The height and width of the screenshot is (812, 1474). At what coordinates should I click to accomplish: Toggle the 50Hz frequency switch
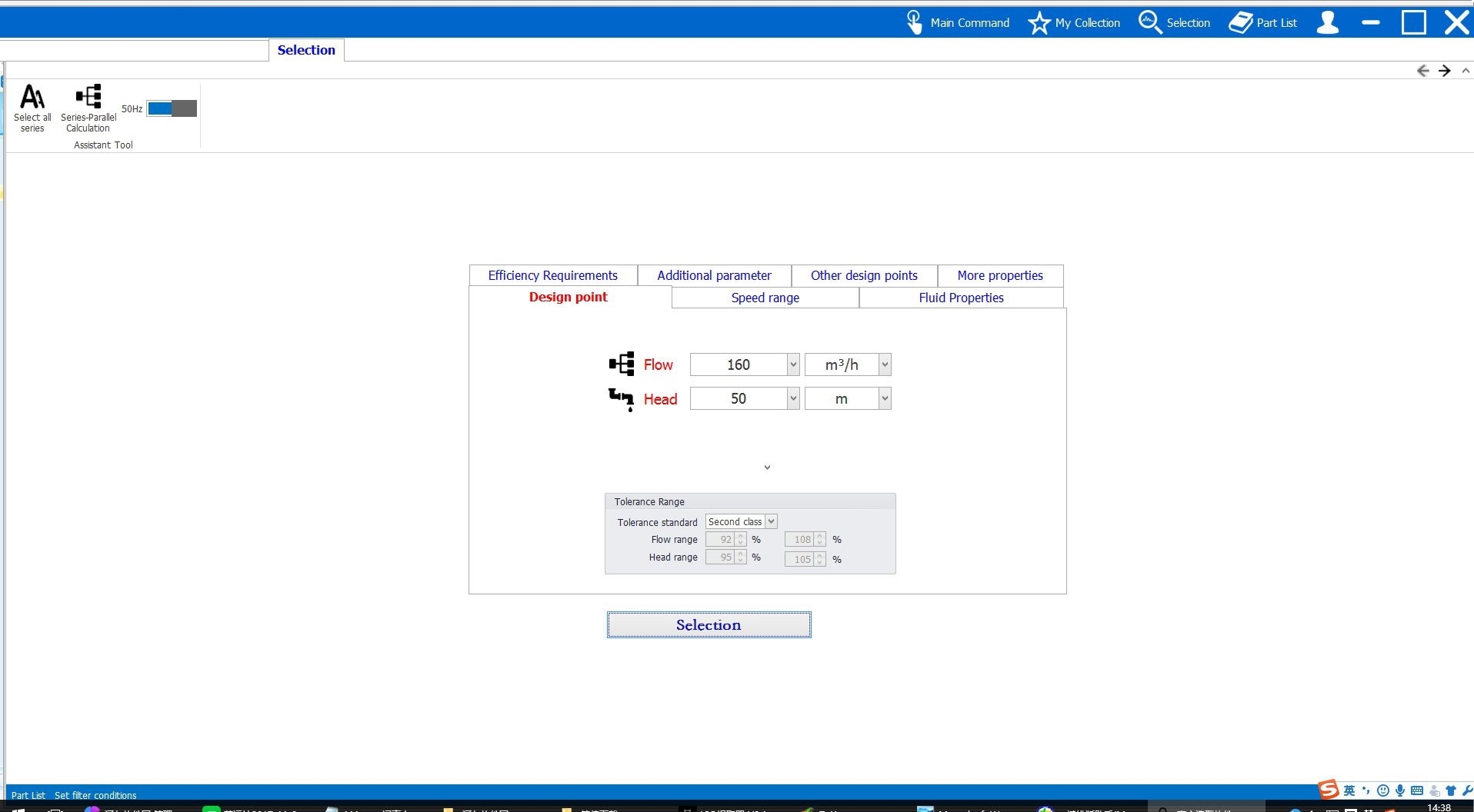172,108
